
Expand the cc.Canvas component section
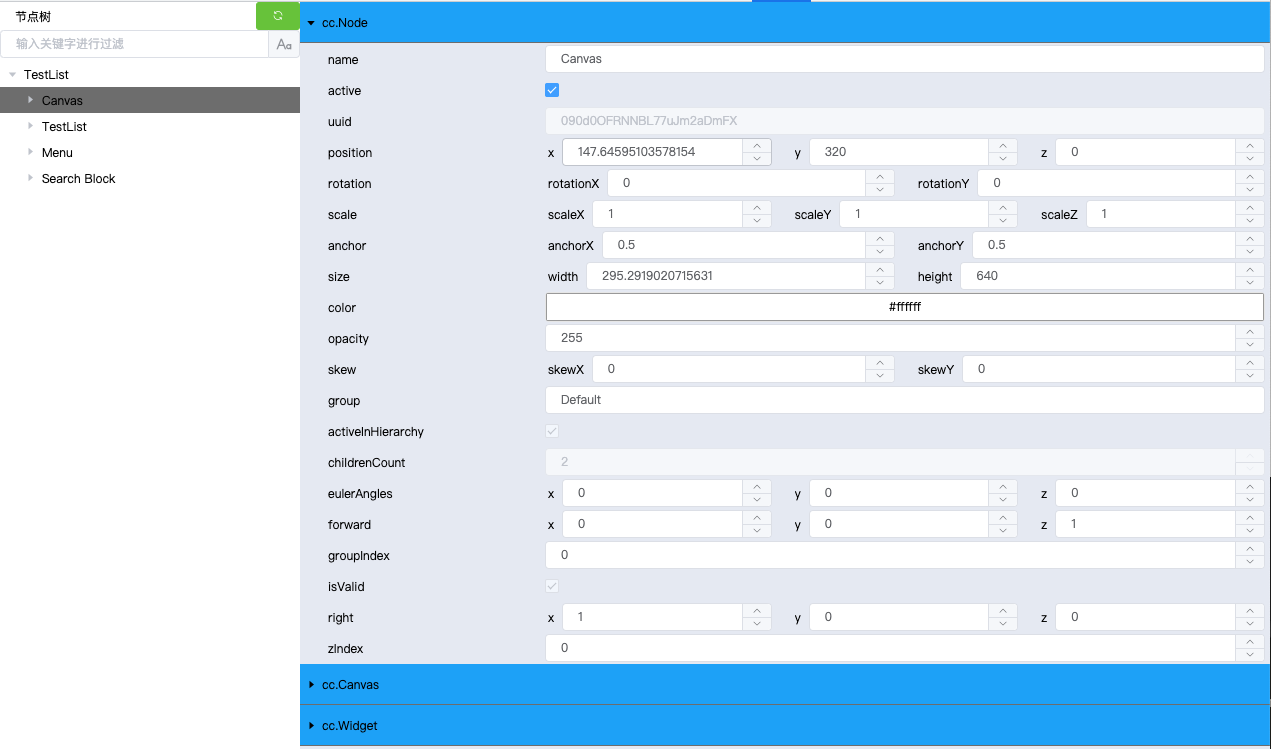(785, 685)
